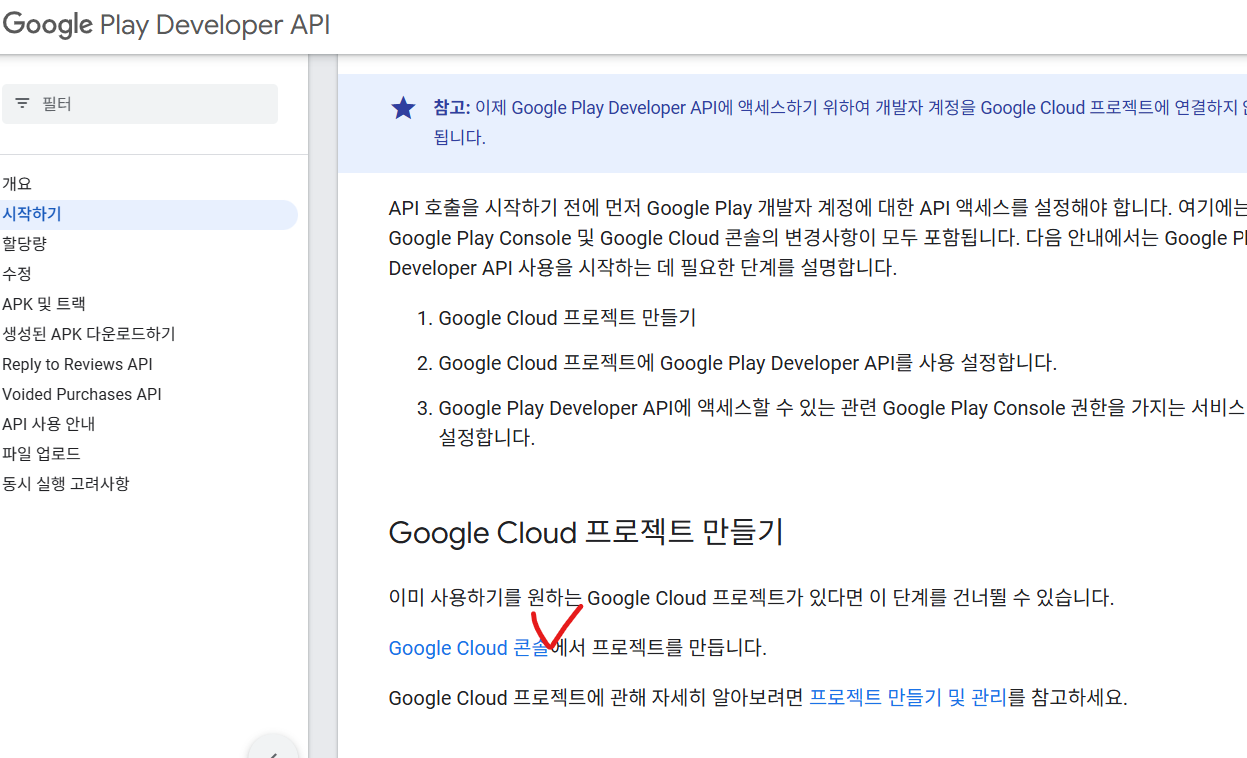Viewport: 1247px width, 758px height.
Task: Click paragraph starting API 호출을 시작하기 전에
Action: click(x=818, y=238)
